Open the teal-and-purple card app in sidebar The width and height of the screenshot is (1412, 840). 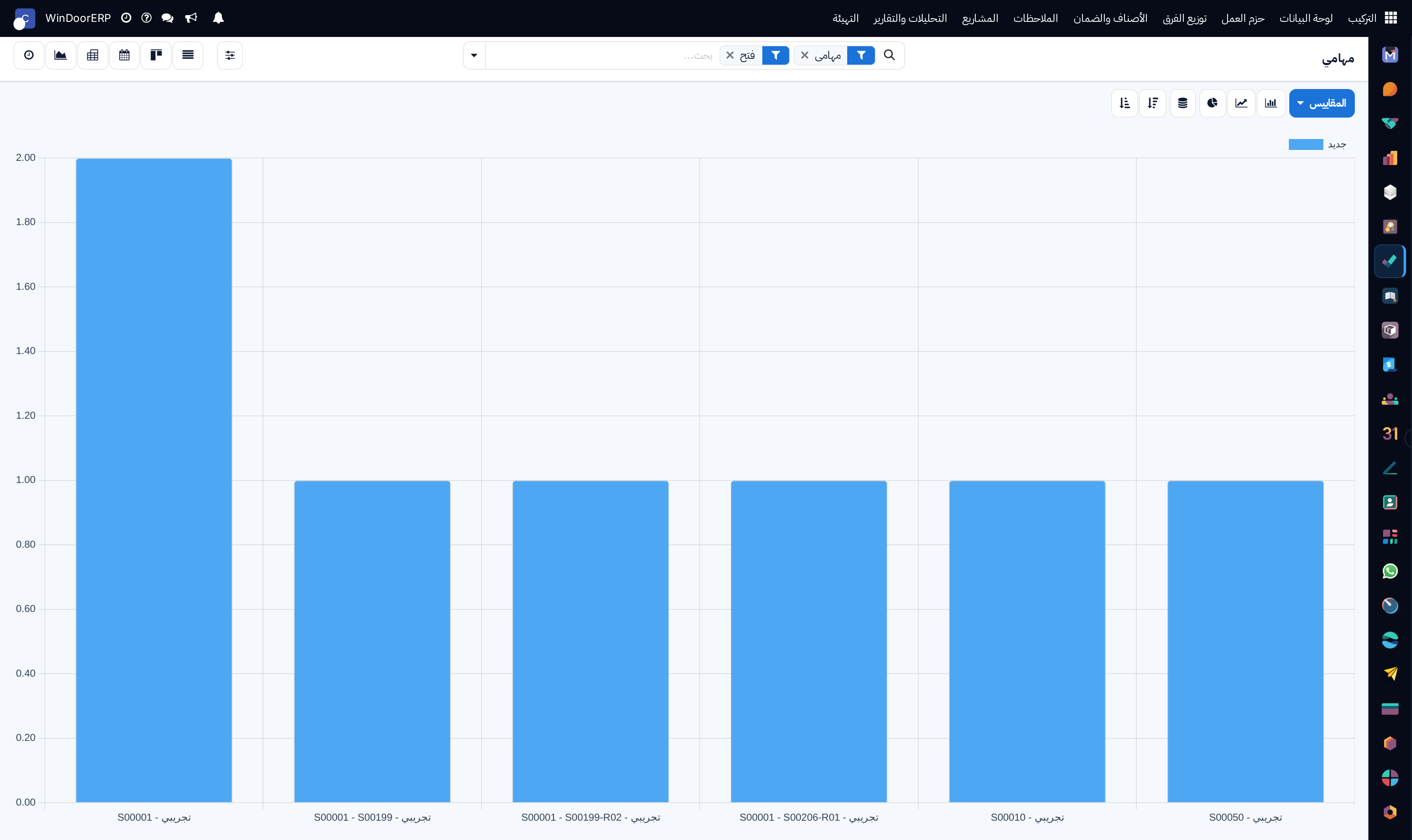1390,709
